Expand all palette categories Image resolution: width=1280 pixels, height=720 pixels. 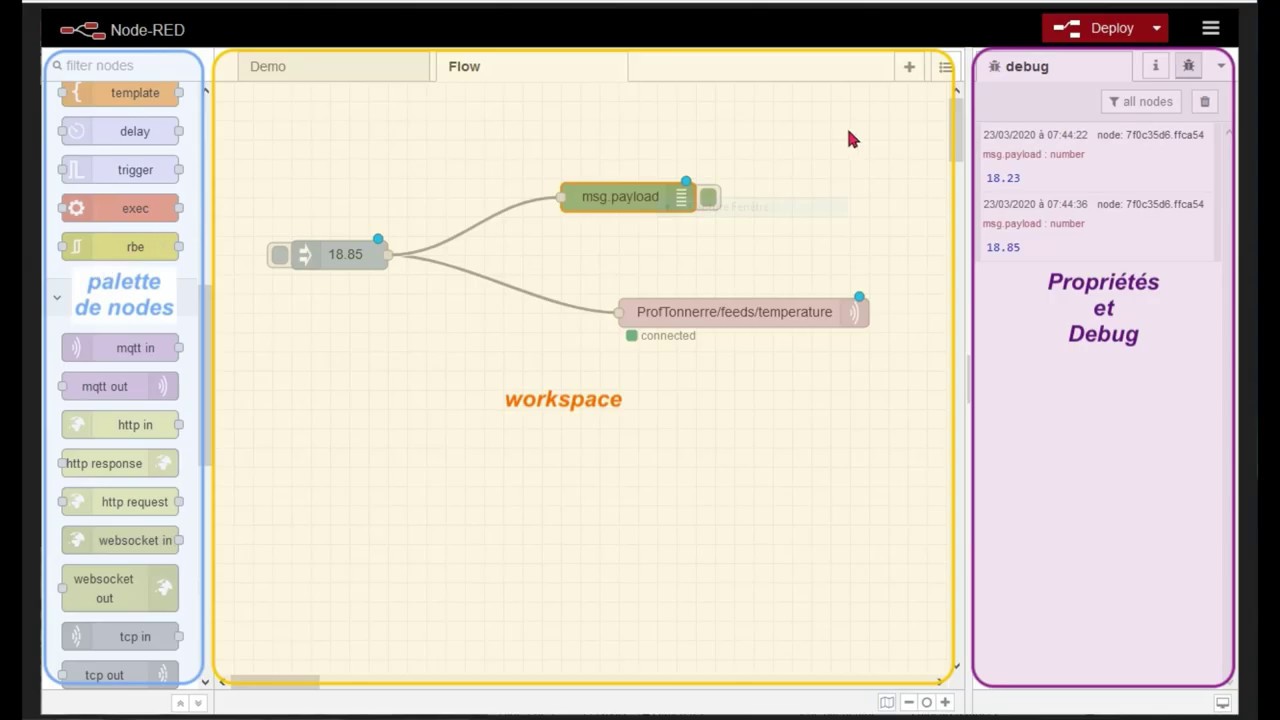[198, 703]
